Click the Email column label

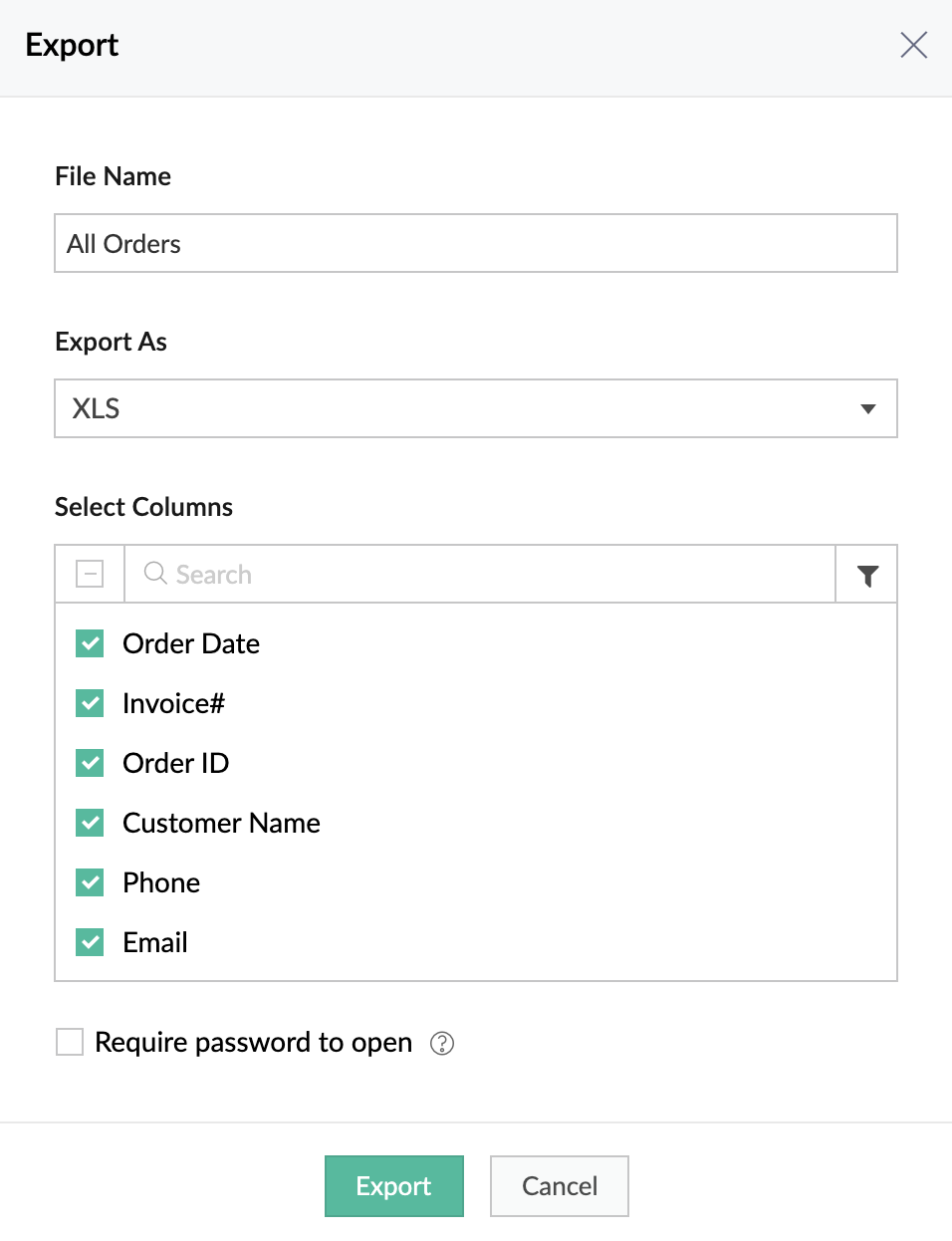(x=155, y=942)
